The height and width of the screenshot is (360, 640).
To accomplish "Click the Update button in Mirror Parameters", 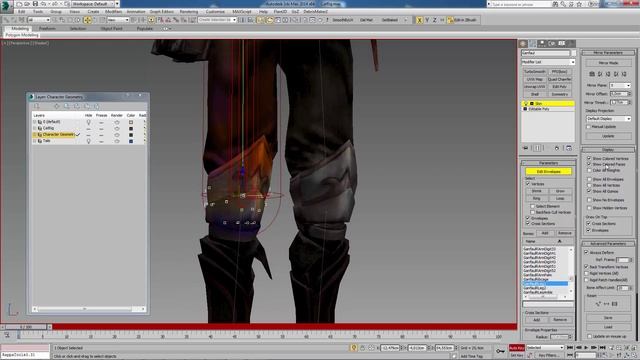I will (608, 136).
